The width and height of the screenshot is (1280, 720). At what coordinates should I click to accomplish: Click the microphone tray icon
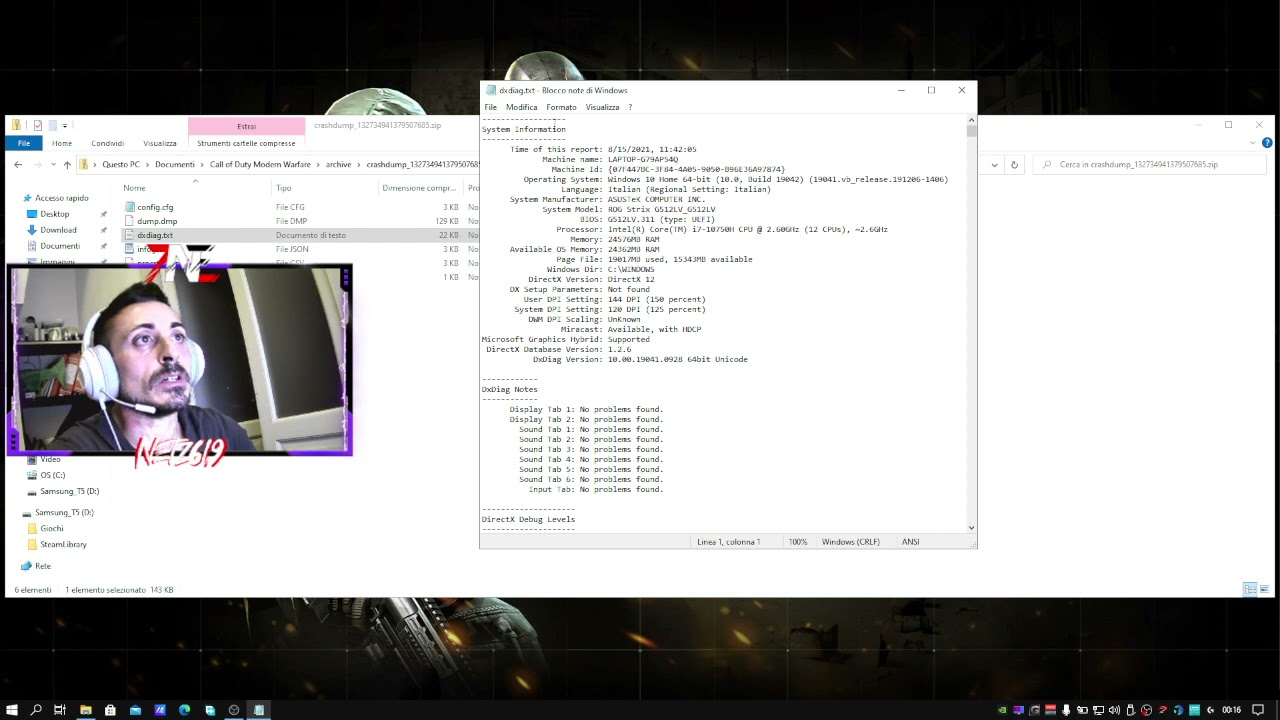(x=1066, y=710)
